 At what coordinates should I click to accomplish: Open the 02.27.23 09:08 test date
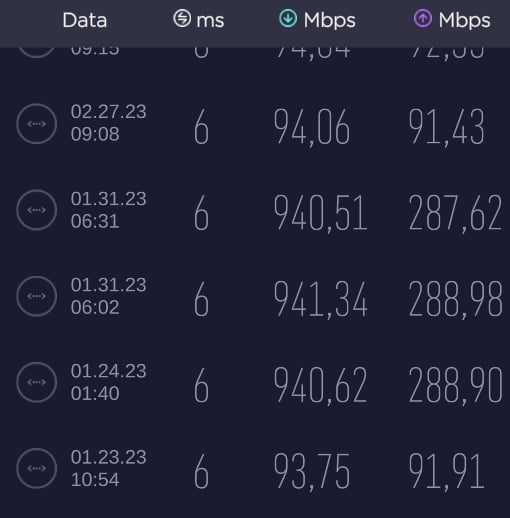coord(108,123)
